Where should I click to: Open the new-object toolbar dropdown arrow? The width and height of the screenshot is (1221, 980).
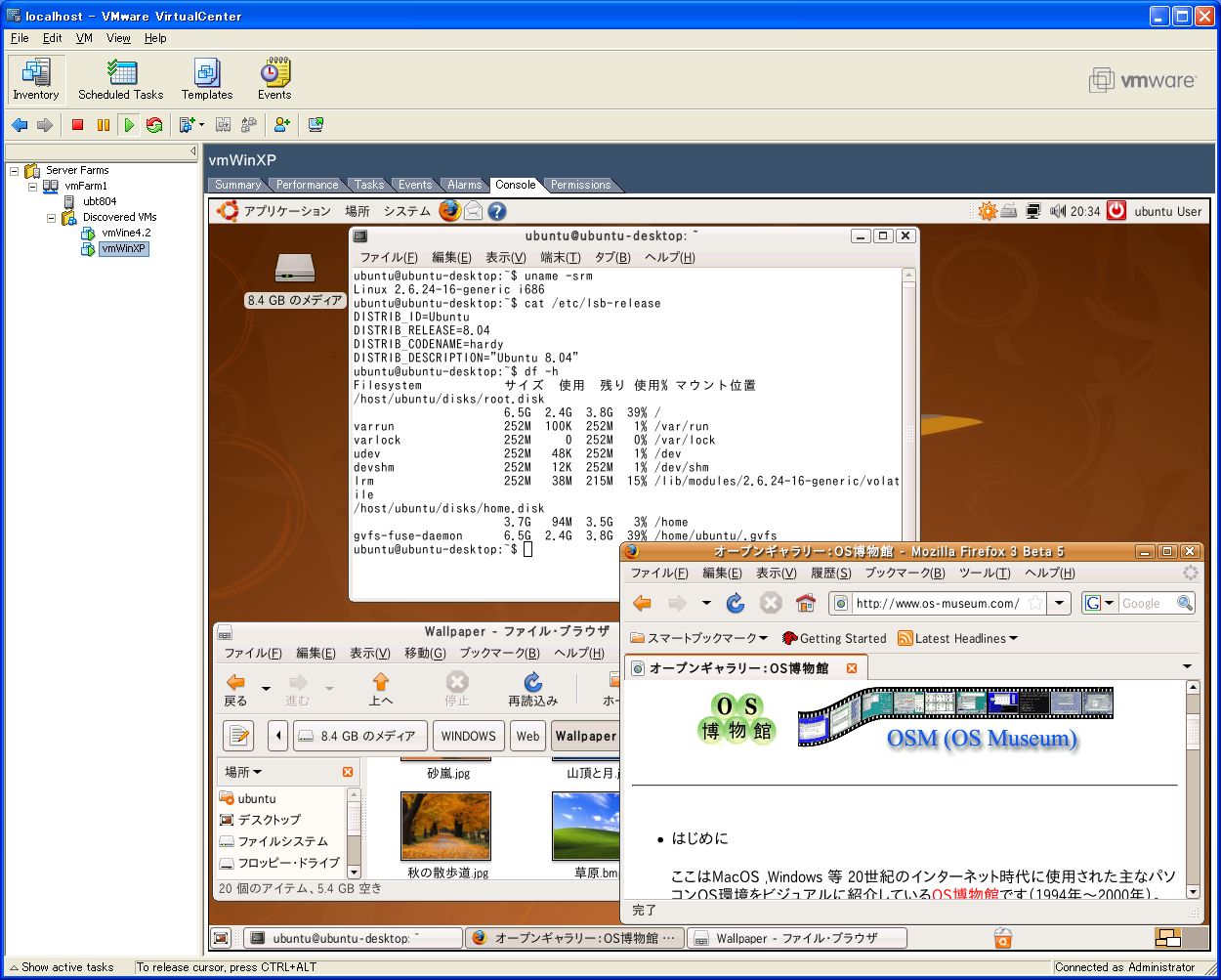tap(201, 125)
